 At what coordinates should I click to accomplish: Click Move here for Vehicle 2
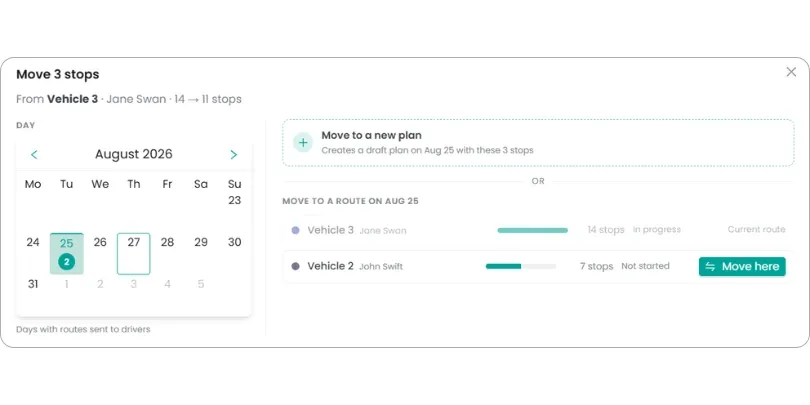(742, 267)
